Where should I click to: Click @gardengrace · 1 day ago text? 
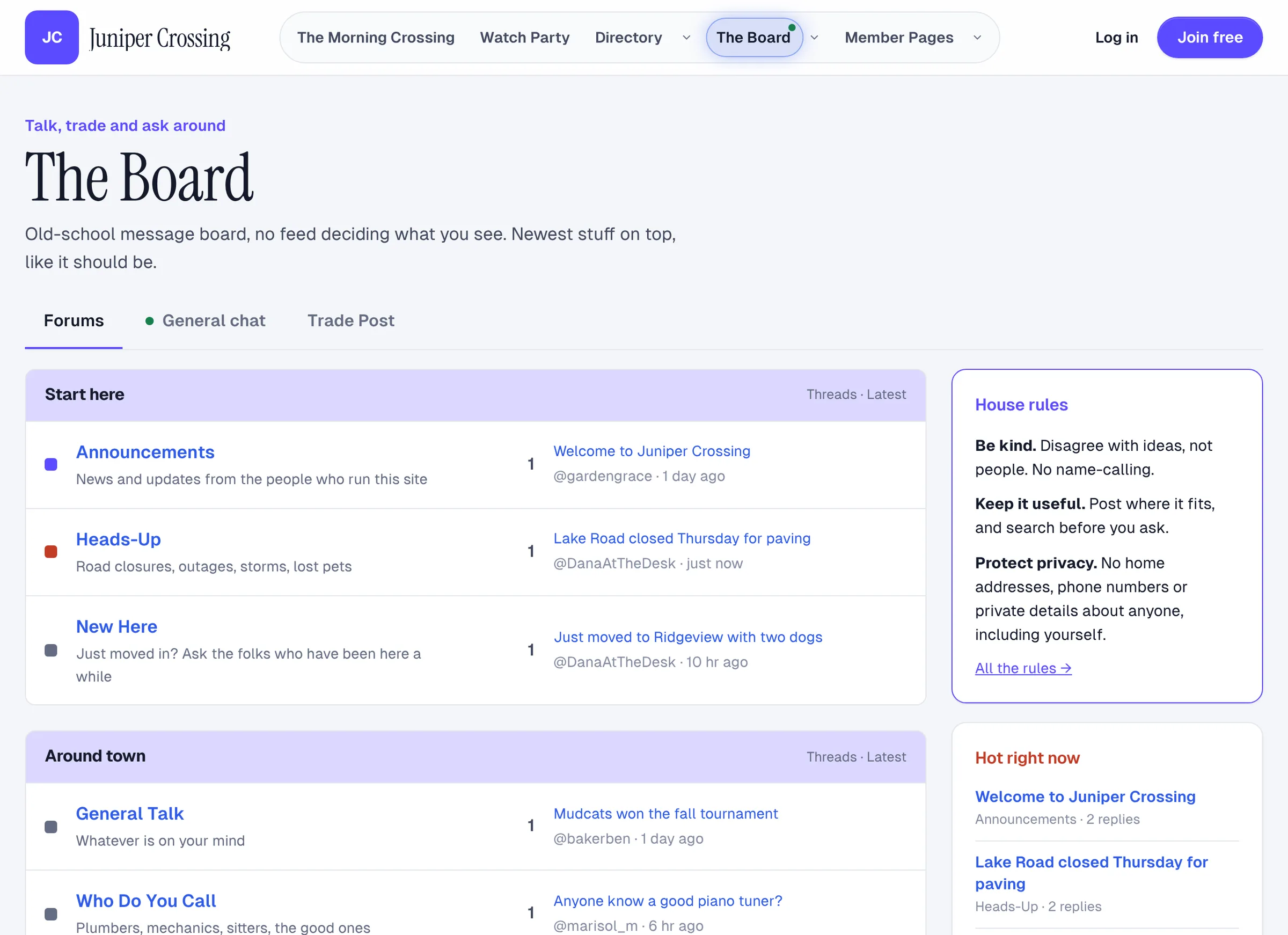pyautogui.click(x=640, y=477)
